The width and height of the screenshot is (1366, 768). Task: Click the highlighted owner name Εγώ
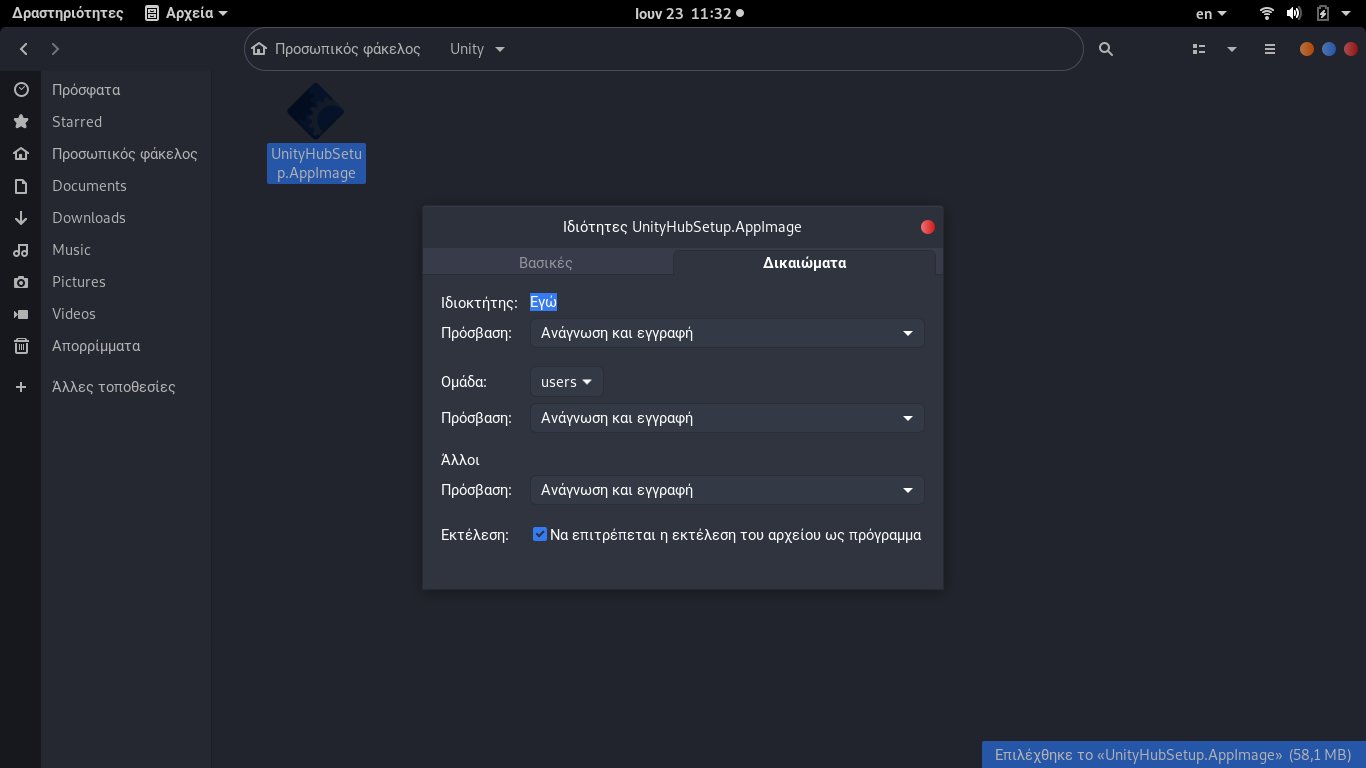coord(543,302)
